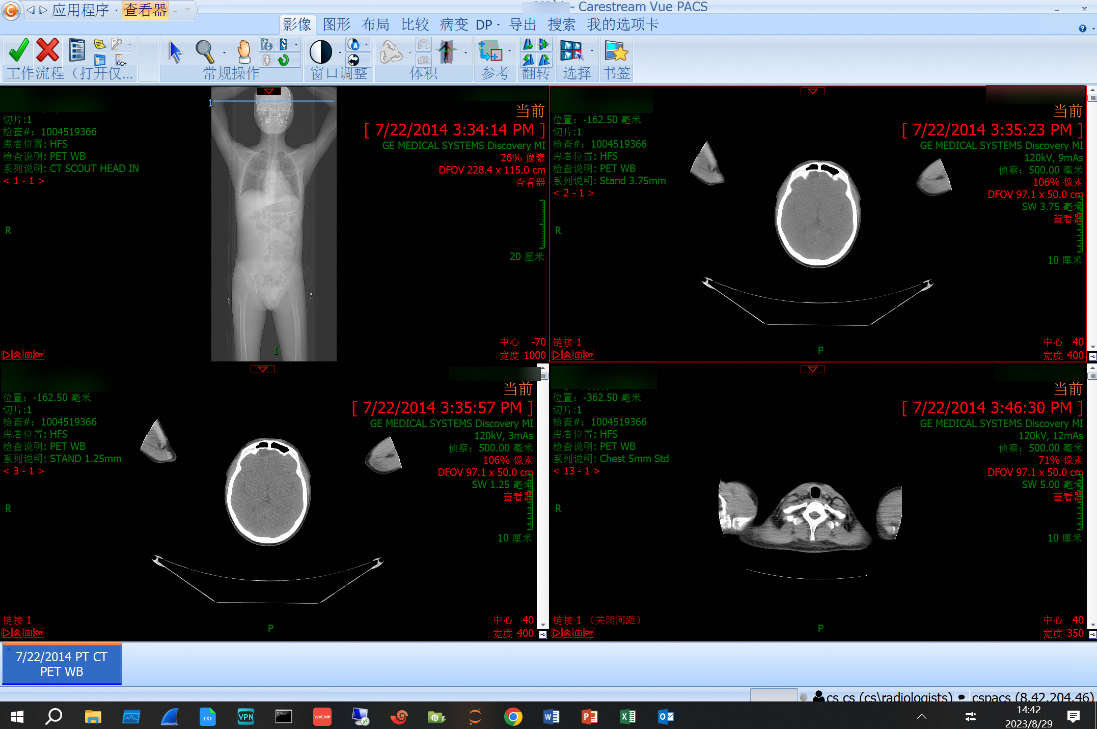
Task: Open the window level dropdown arrow
Action: point(340,52)
